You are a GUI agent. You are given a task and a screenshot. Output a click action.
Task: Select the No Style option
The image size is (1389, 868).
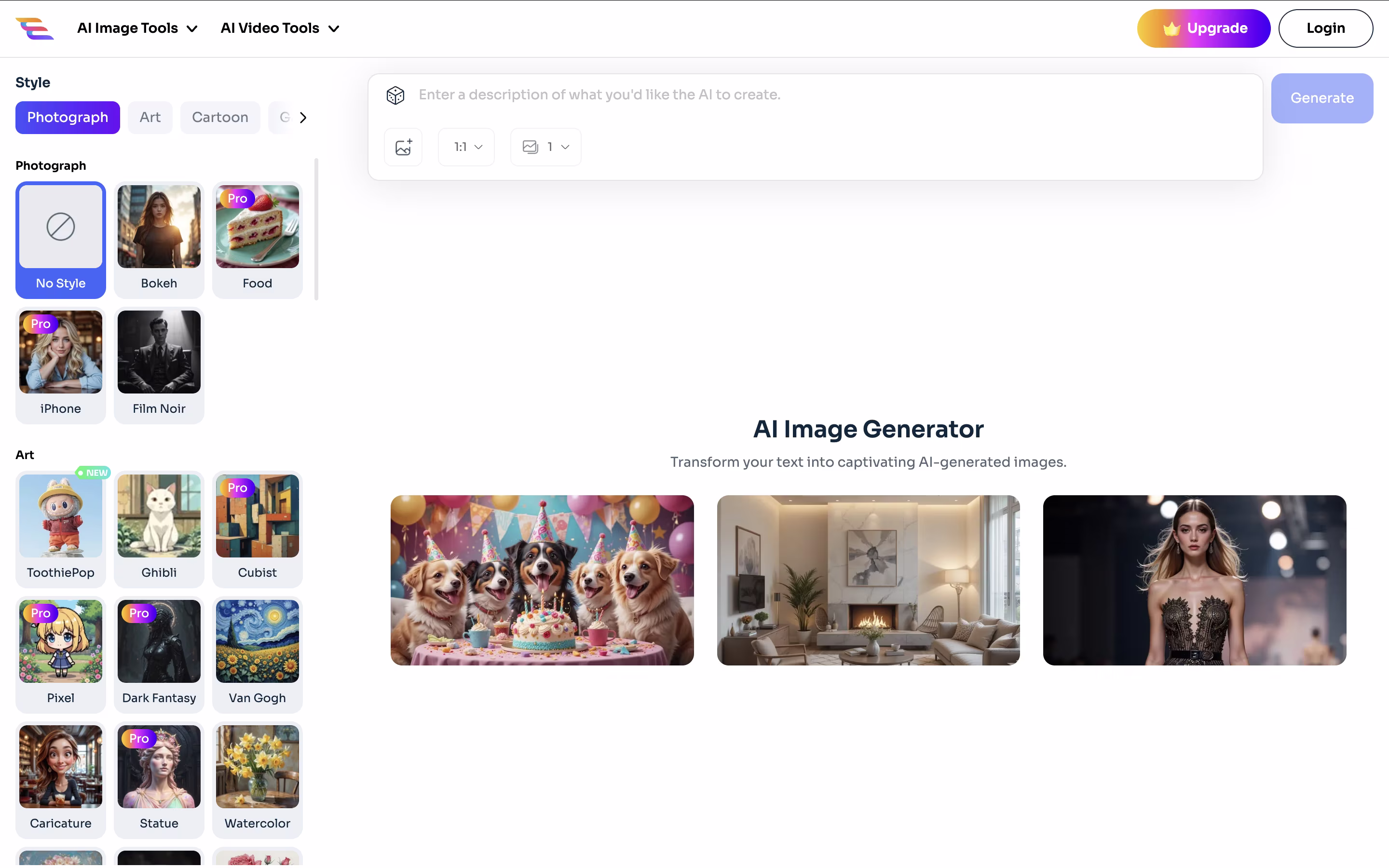pos(61,241)
